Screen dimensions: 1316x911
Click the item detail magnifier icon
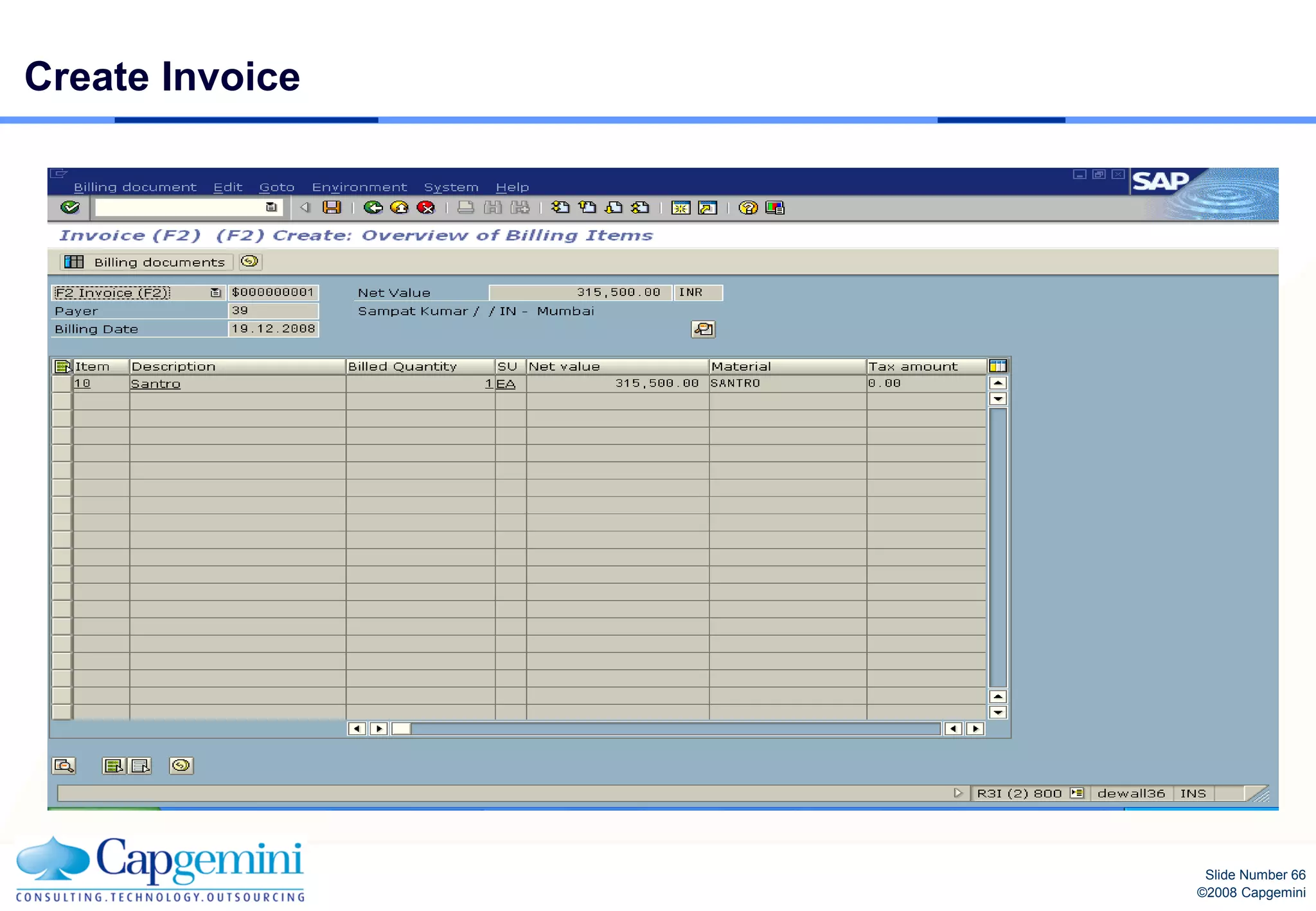pos(64,765)
